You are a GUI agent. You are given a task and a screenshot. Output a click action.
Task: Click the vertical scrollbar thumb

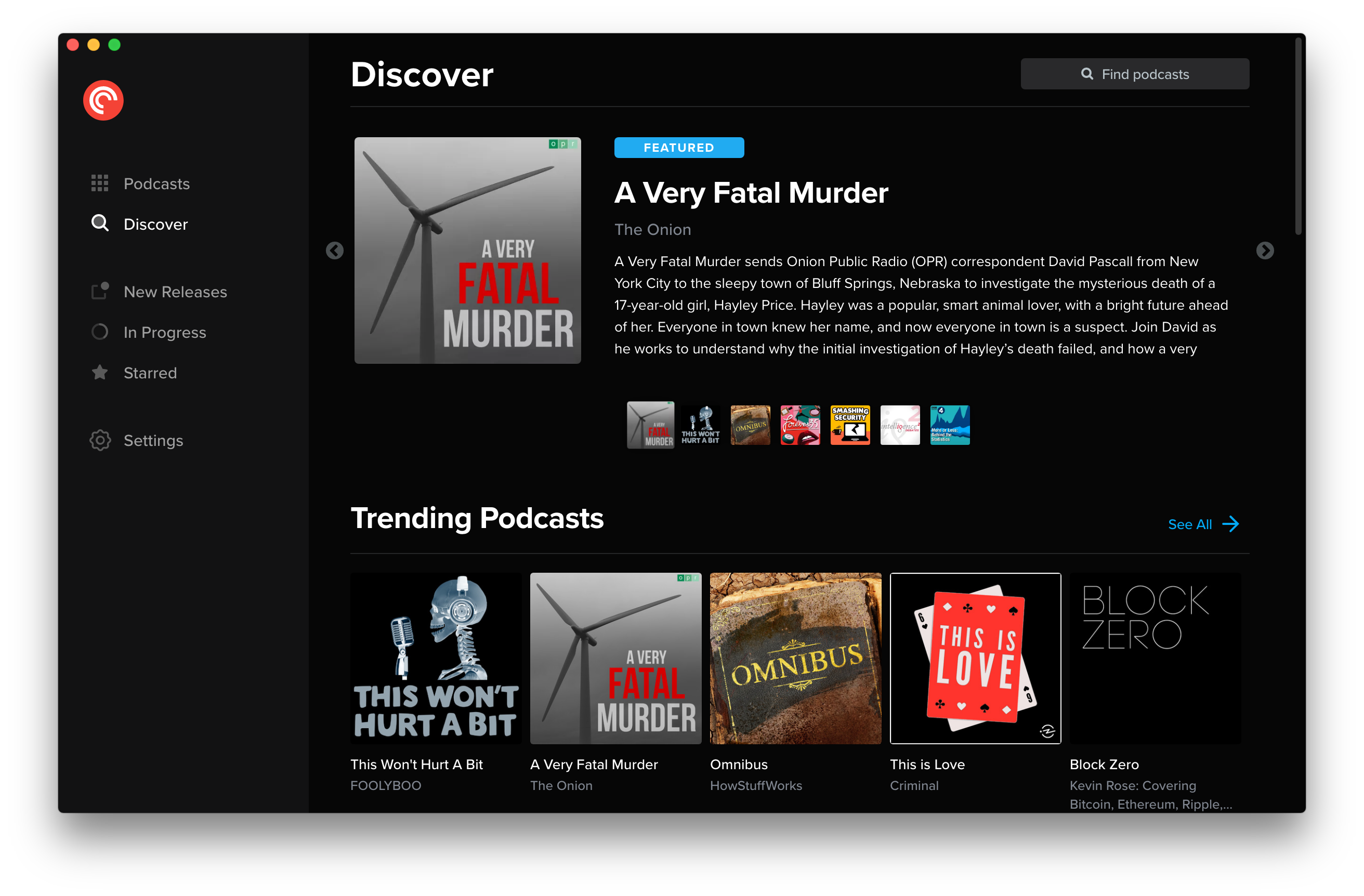[x=1298, y=136]
